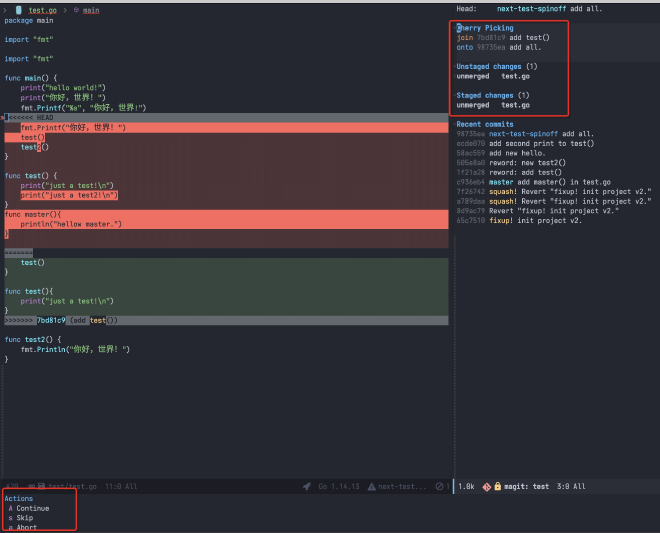Click the warning icon beside next-test branch
Screen dimensions: 660x533
(x=371, y=486)
